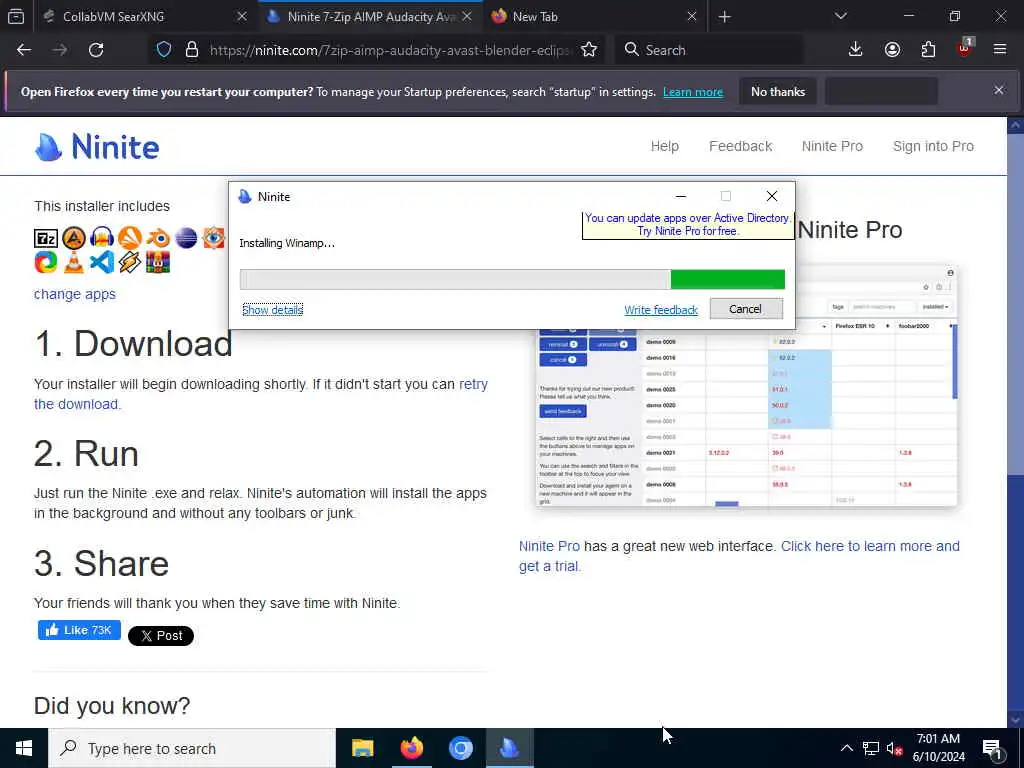Dismiss the Firefox startup notification bar
The height and width of the screenshot is (768, 1024).
point(999,90)
